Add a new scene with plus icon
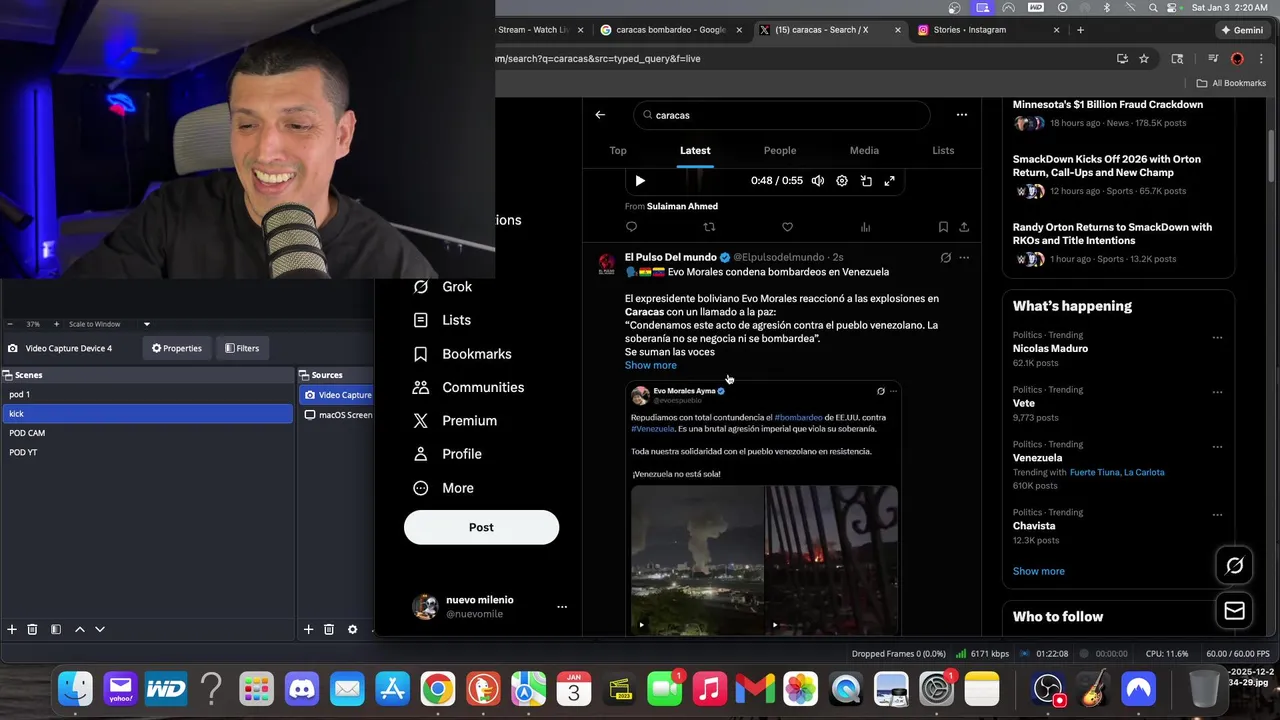The height and width of the screenshot is (720, 1280). [x=12, y=629]
